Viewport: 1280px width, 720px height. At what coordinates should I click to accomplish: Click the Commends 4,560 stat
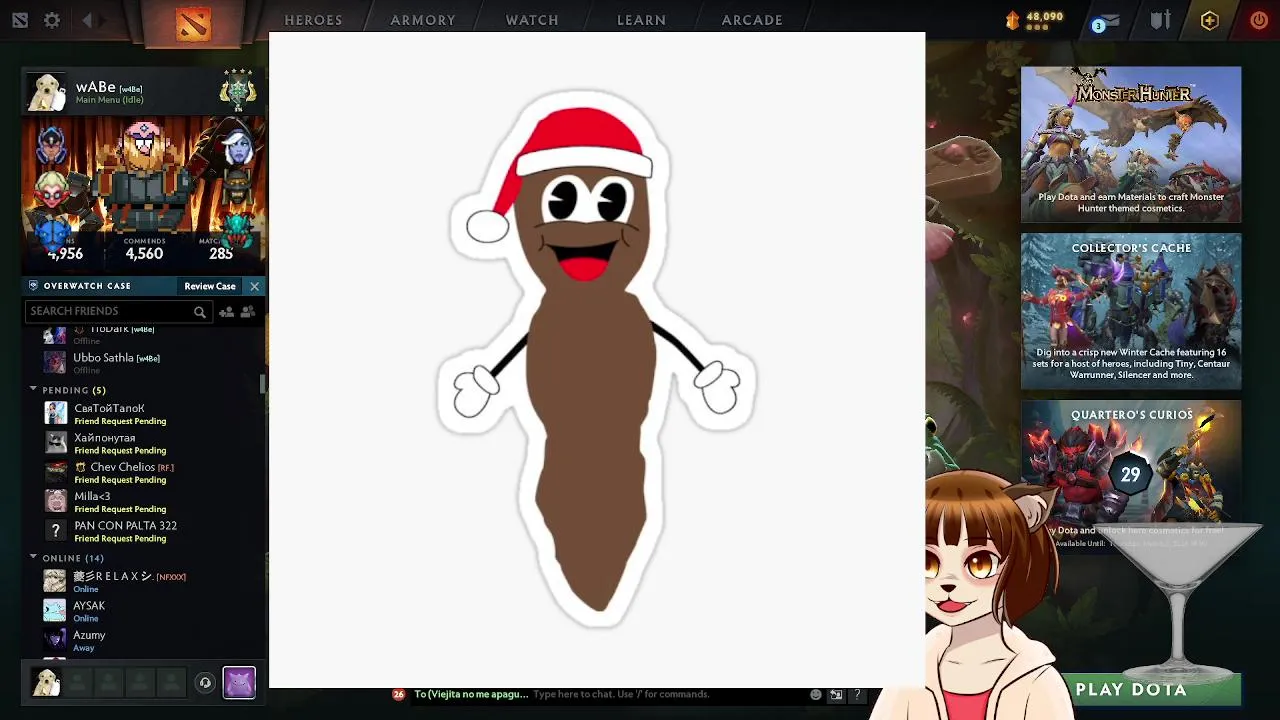point(144,249)
